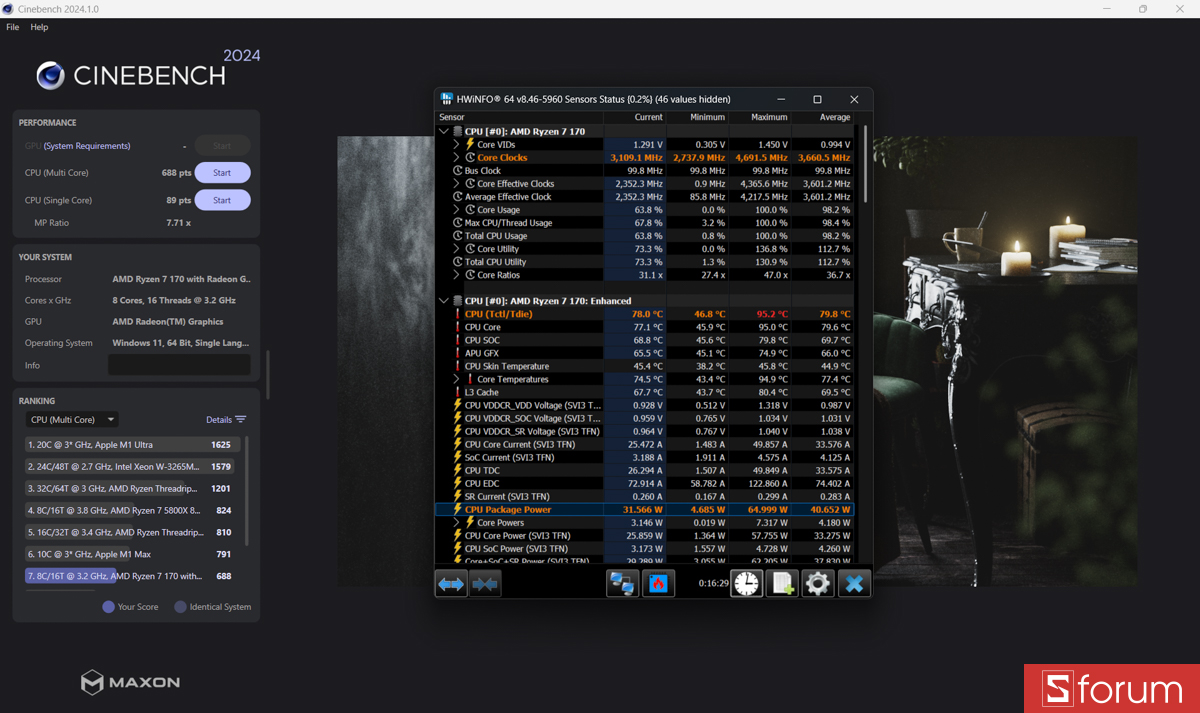Click the expand layout arrows icon in HWiNFO
Screen dimensions: 1200x713
(451, 583)
